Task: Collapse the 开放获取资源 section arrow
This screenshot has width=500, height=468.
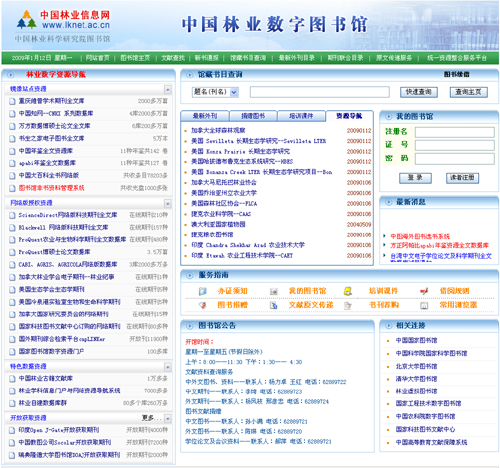Action: tap(168, 418)
